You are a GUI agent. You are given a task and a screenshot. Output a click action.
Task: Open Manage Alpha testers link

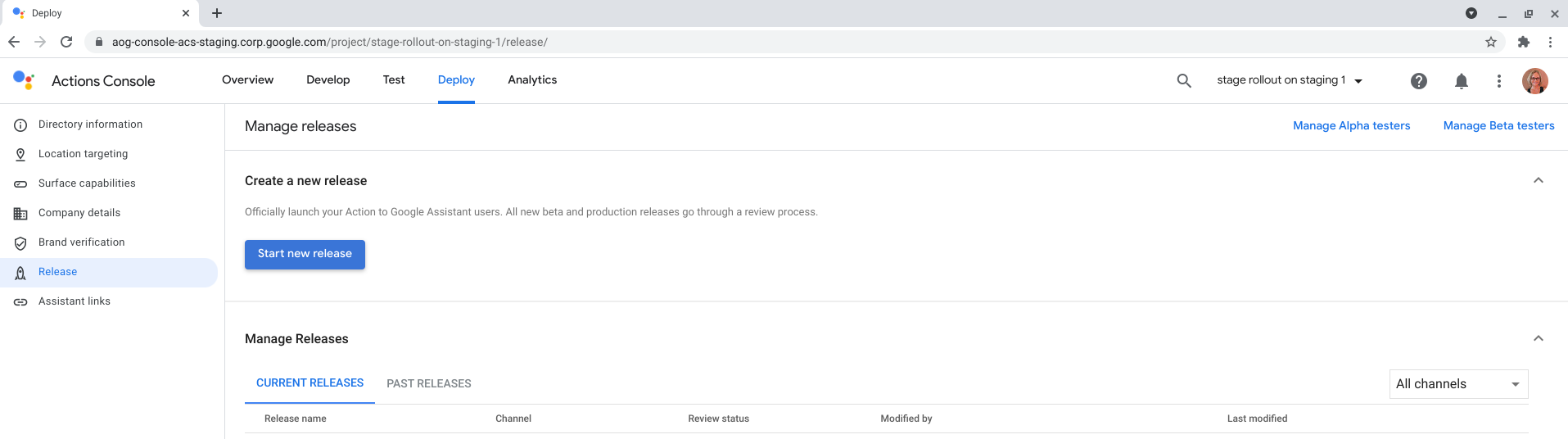coord(1351,125)
